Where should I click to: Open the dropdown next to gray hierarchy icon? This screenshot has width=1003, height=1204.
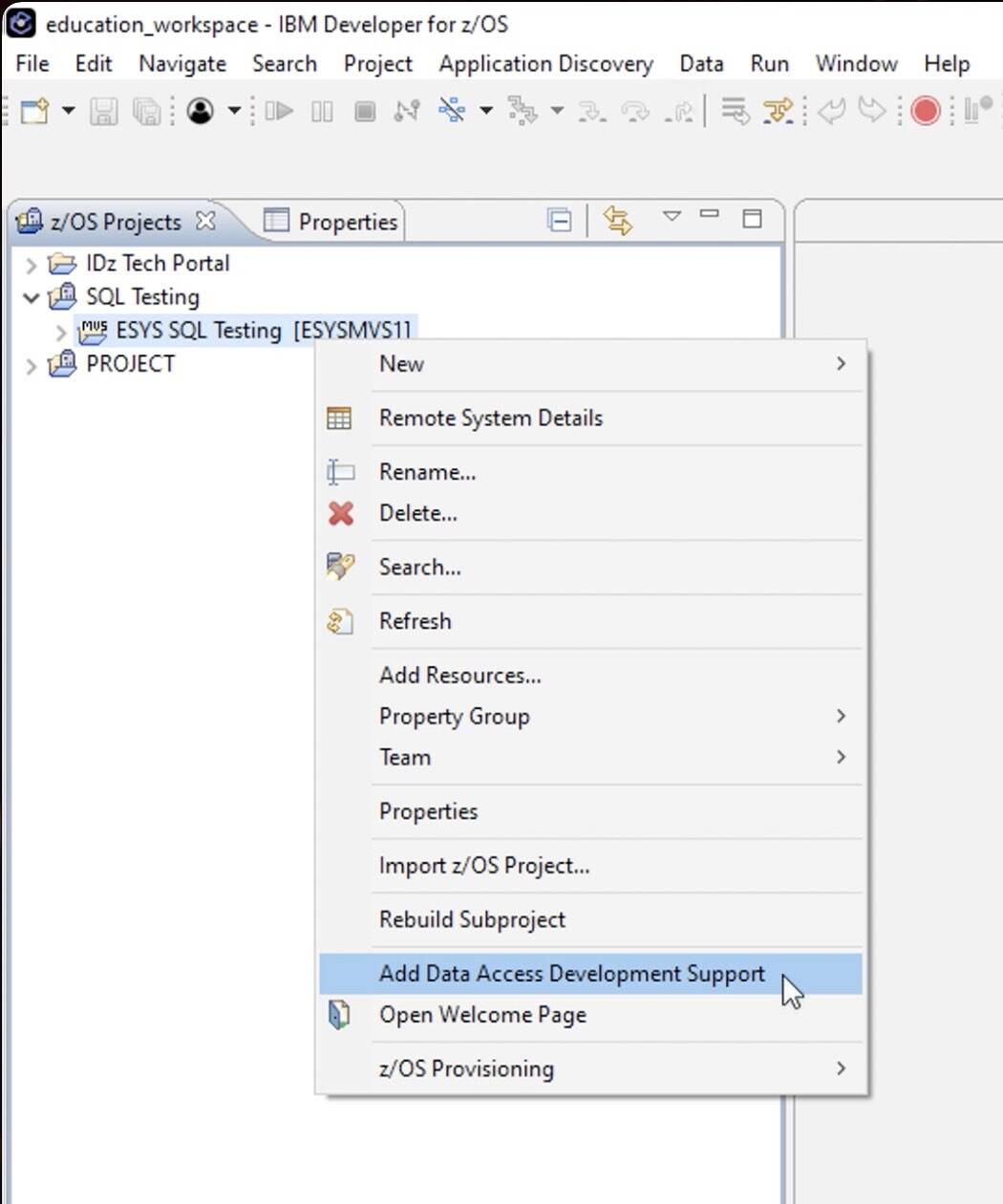click(557, 111)
